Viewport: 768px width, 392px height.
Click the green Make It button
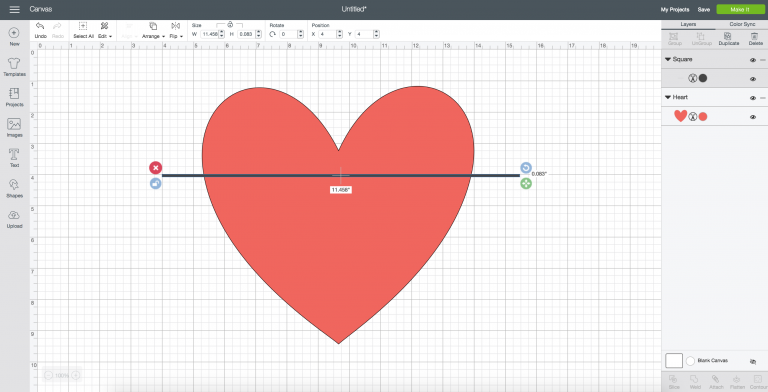tap(740, 9)
